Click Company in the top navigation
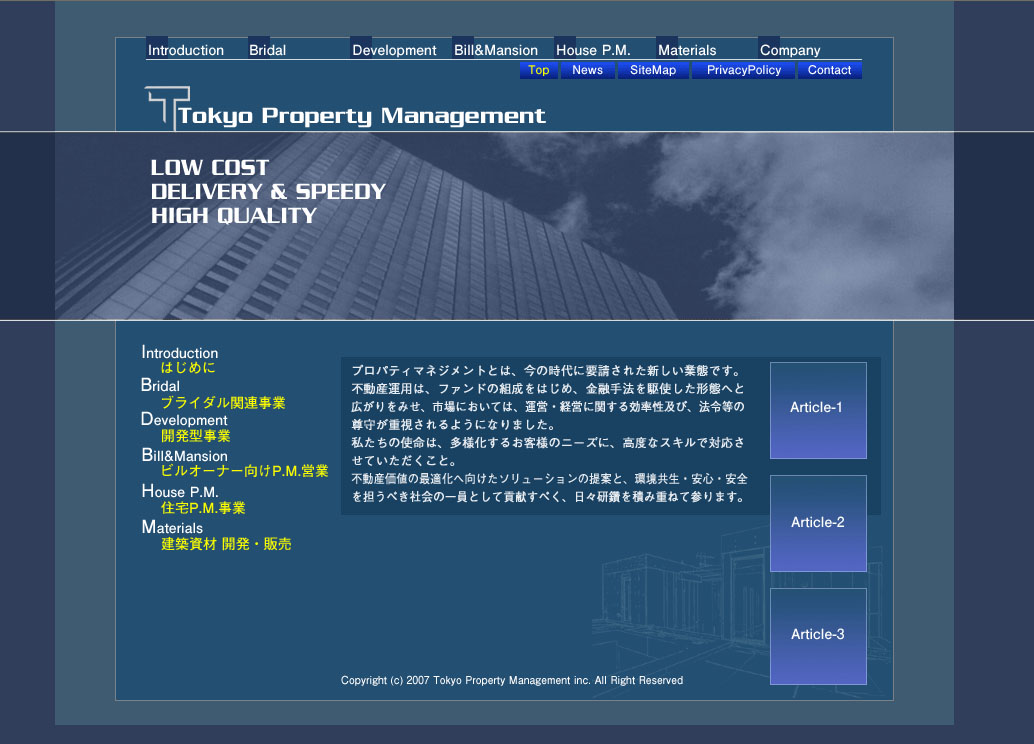 [790, 50]
